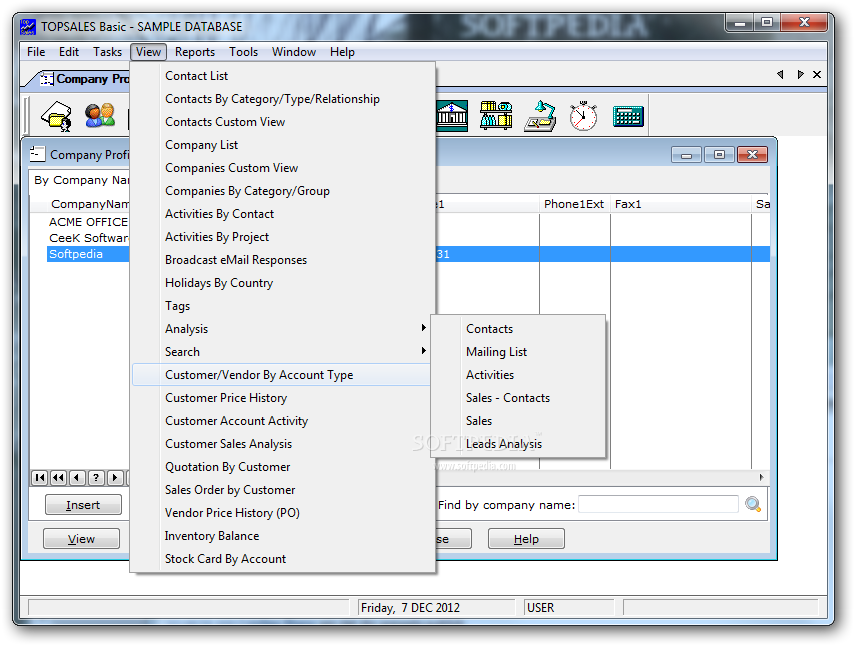Click the stopwatch timer toolbar icon
This screenshot has height=646, width=855.
click(x=583, y=116)
